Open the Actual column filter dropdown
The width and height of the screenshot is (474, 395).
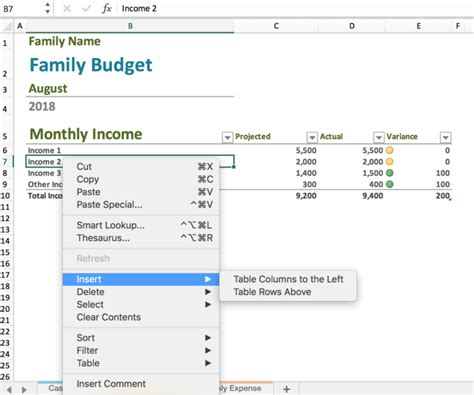[379, 137]
